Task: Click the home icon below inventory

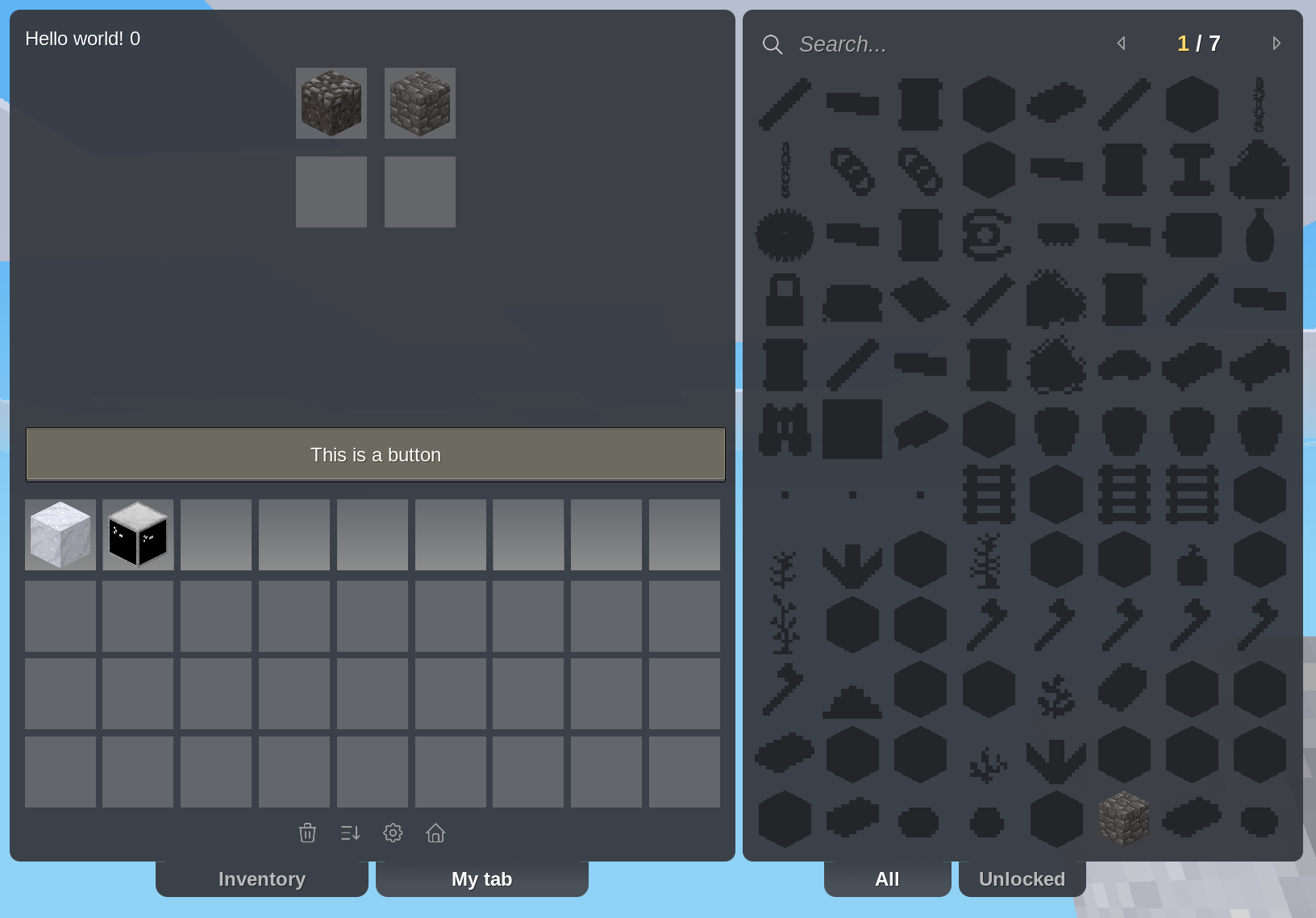Action: tap(435, 832)
